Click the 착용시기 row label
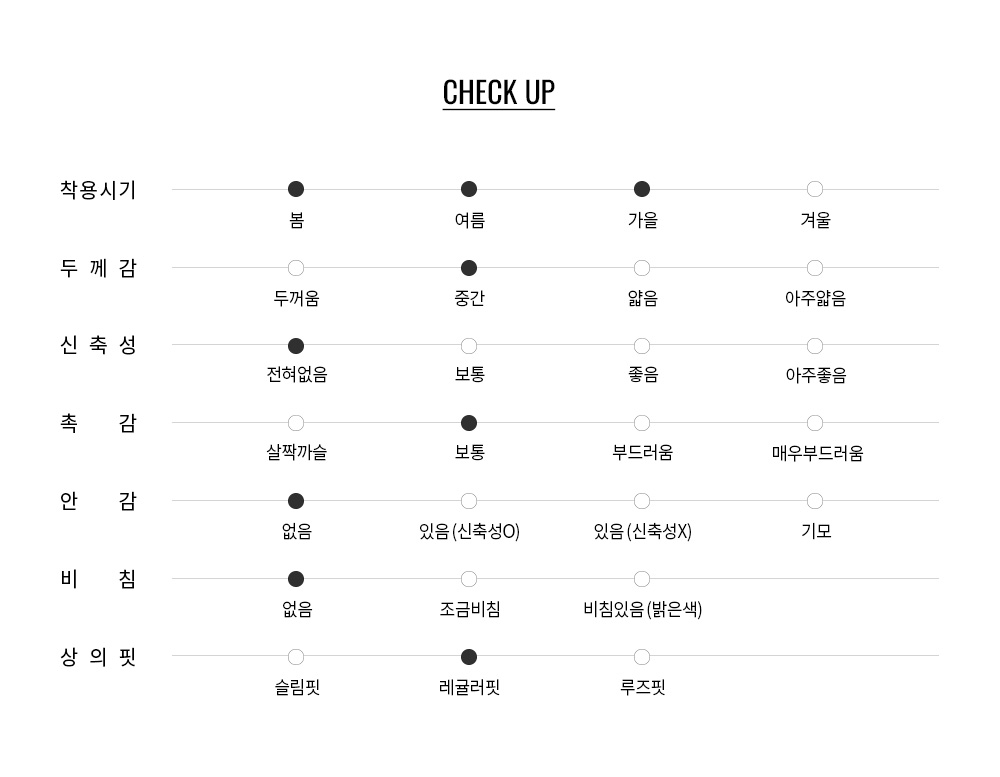Image resolution: width=1000 pixels, height=777 pixels. tap(98, 190)
